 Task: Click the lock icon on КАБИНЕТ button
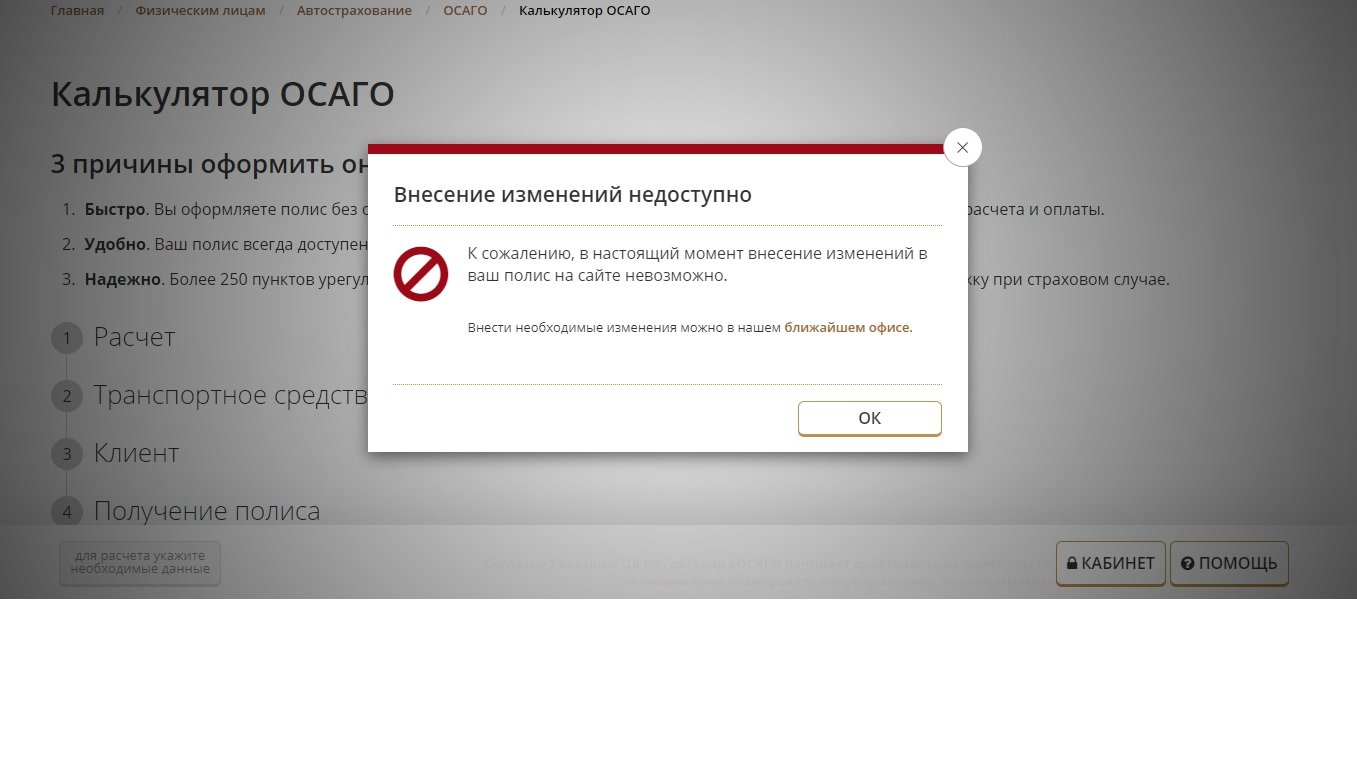[1071, 563]
